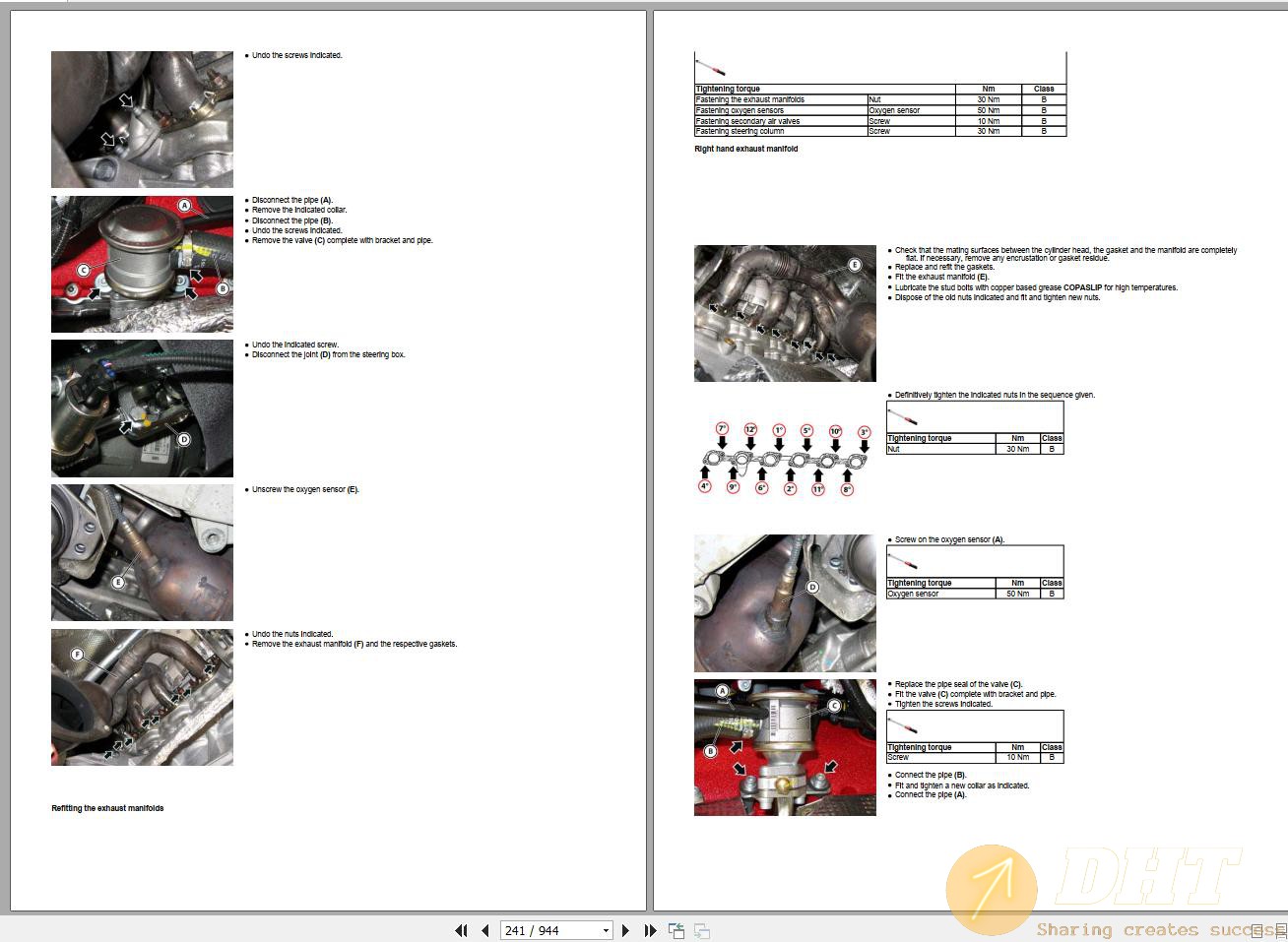Click 'Fit the exhaust manifold (E).' text
The width and height of the screenshot is (1288, 942).
click(941, 277)
